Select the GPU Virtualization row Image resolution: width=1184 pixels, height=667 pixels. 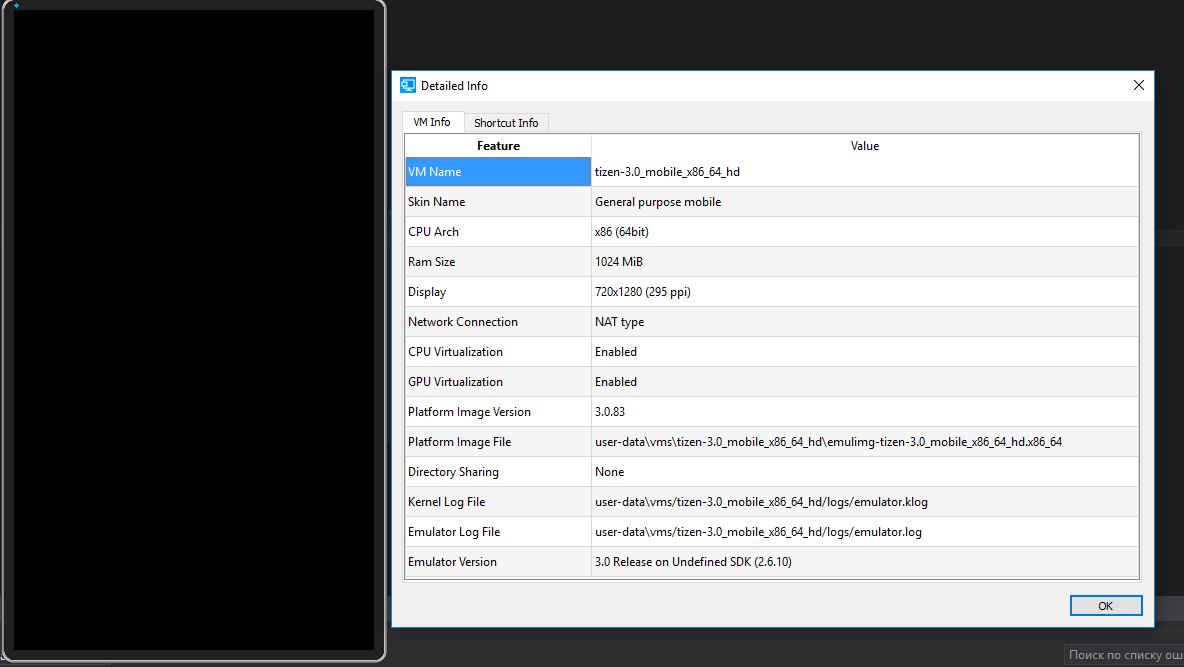tap(498, 382)
